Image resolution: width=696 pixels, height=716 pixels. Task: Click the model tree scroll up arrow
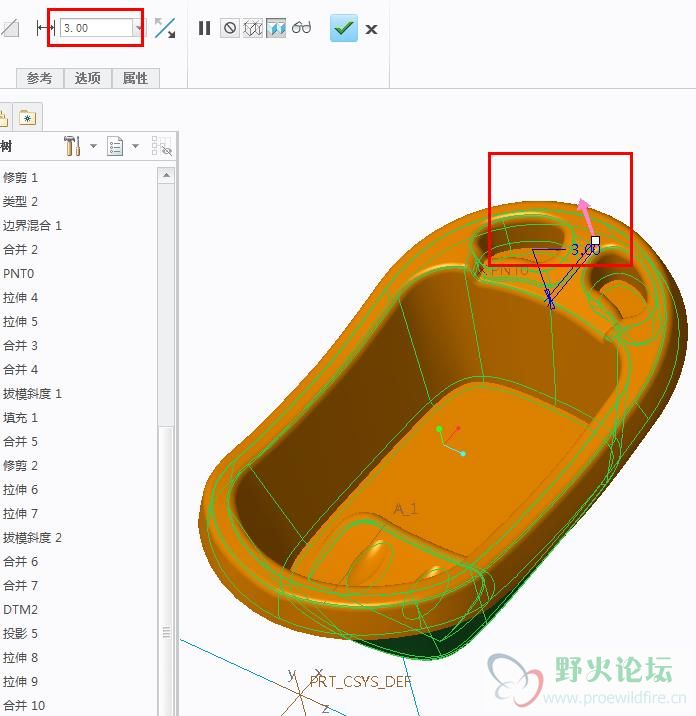pyautogui.click(x=166, y=175)
